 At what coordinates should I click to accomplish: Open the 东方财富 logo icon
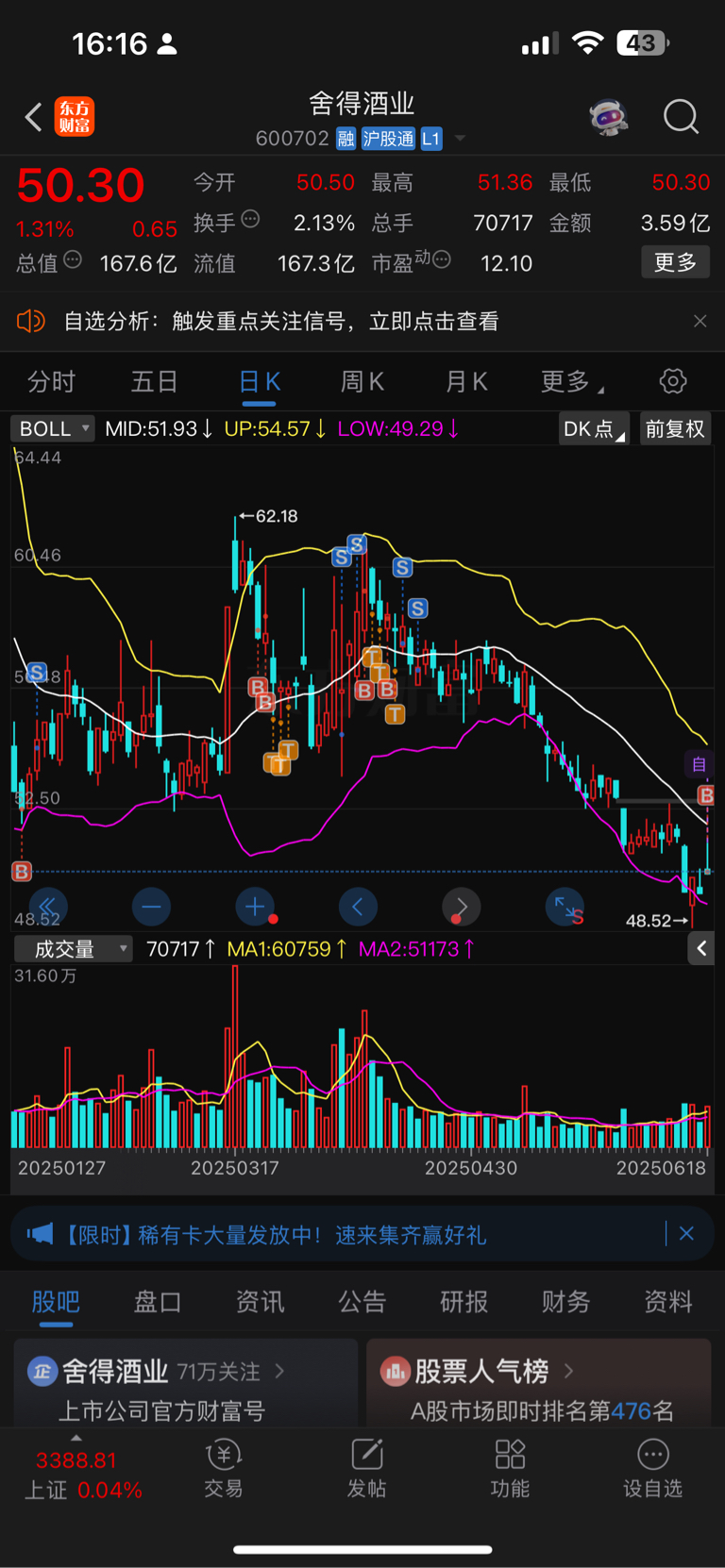[75, 117]
